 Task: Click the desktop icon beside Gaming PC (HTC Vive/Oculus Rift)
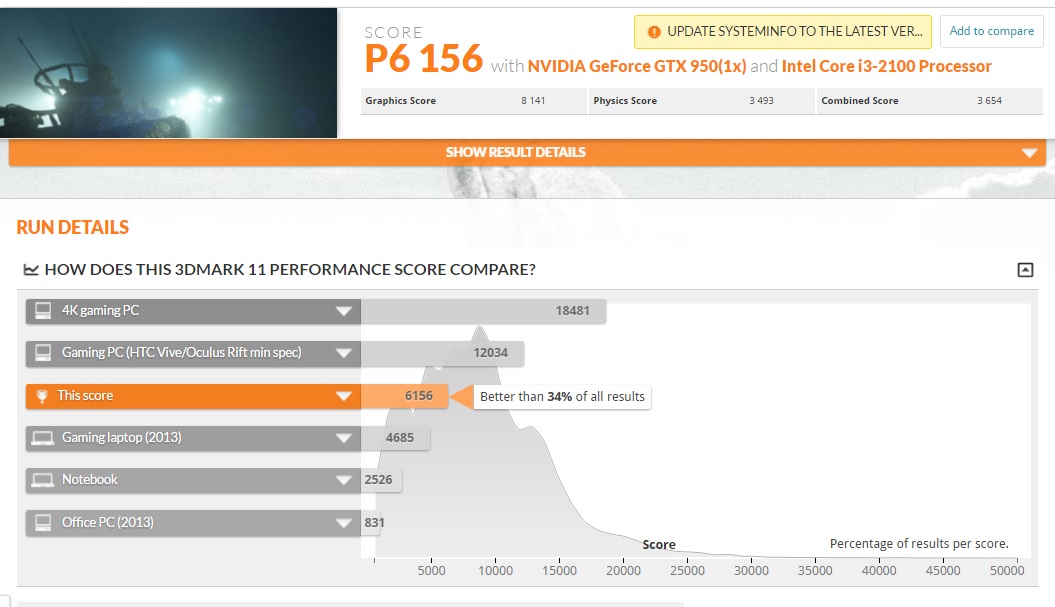click(x=43, y=353)
